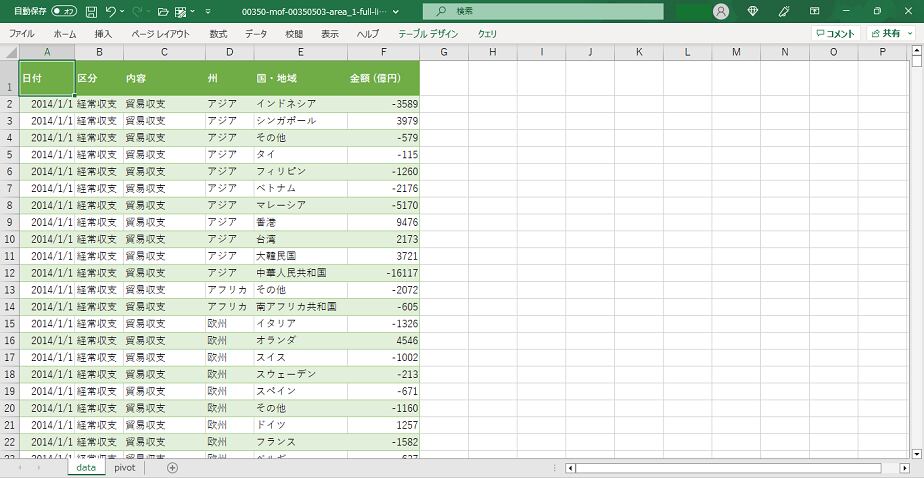Screen dimensions: 924x478
Task: Expand the file name dropdown in title bar
Action: tap(395, 11)
